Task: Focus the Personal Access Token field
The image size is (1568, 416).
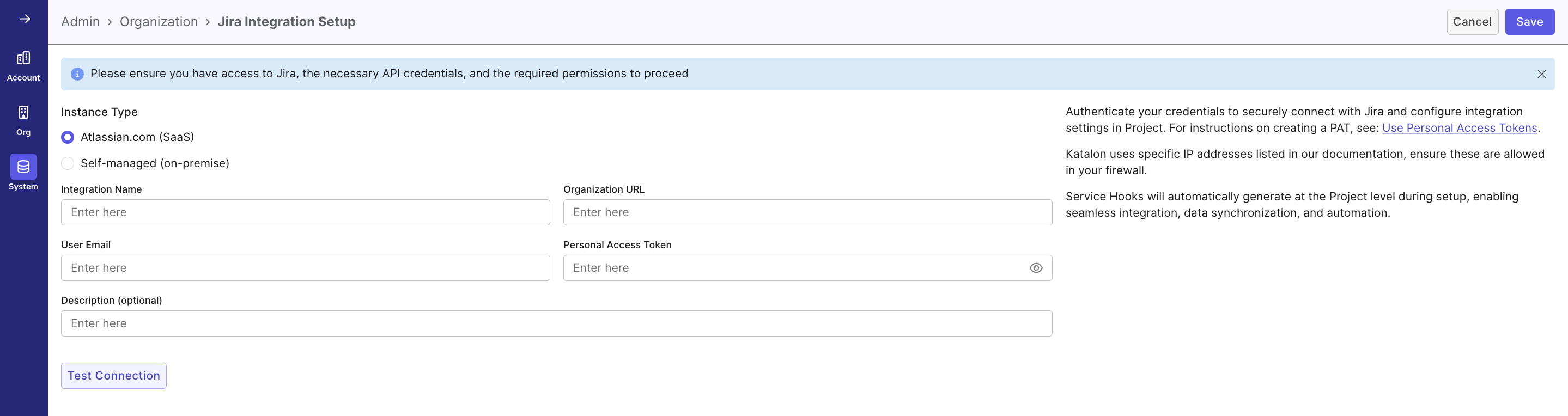Action: (807, 268)
